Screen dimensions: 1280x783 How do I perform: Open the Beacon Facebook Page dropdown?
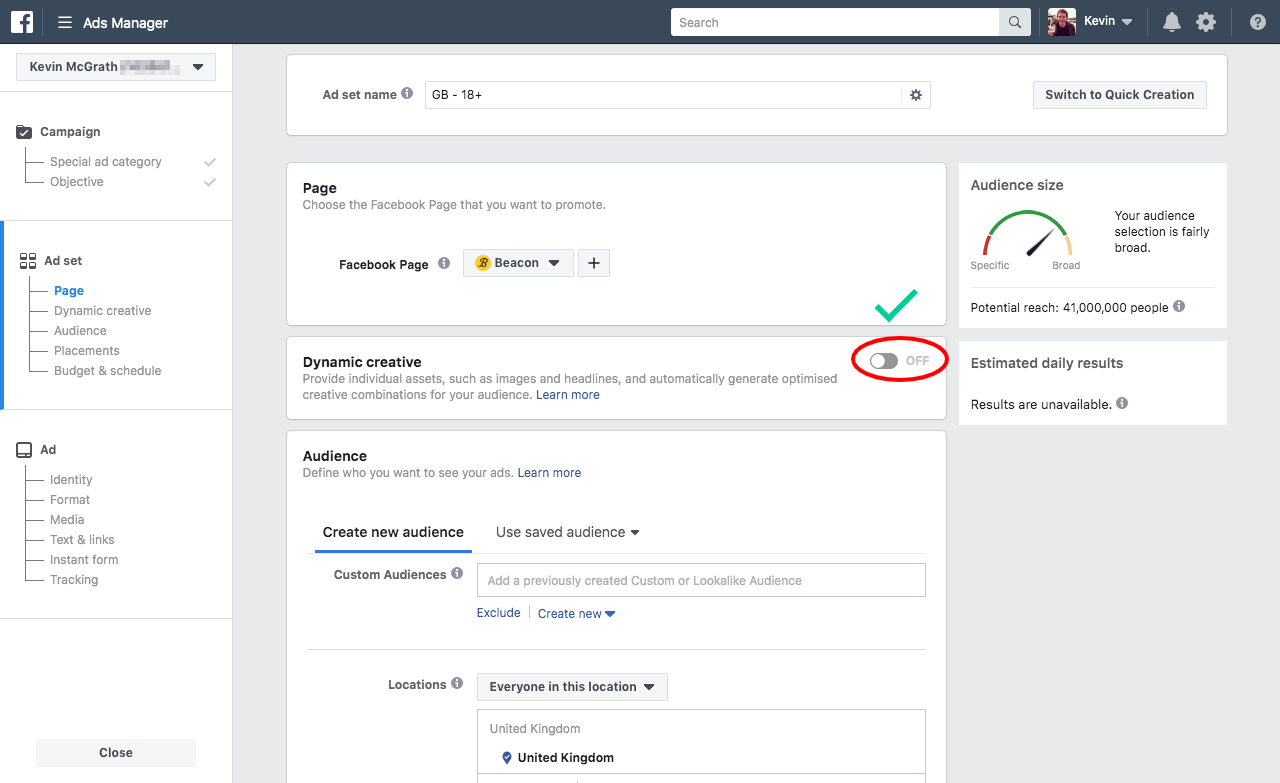pyautogui.click(x=518, y=263)
